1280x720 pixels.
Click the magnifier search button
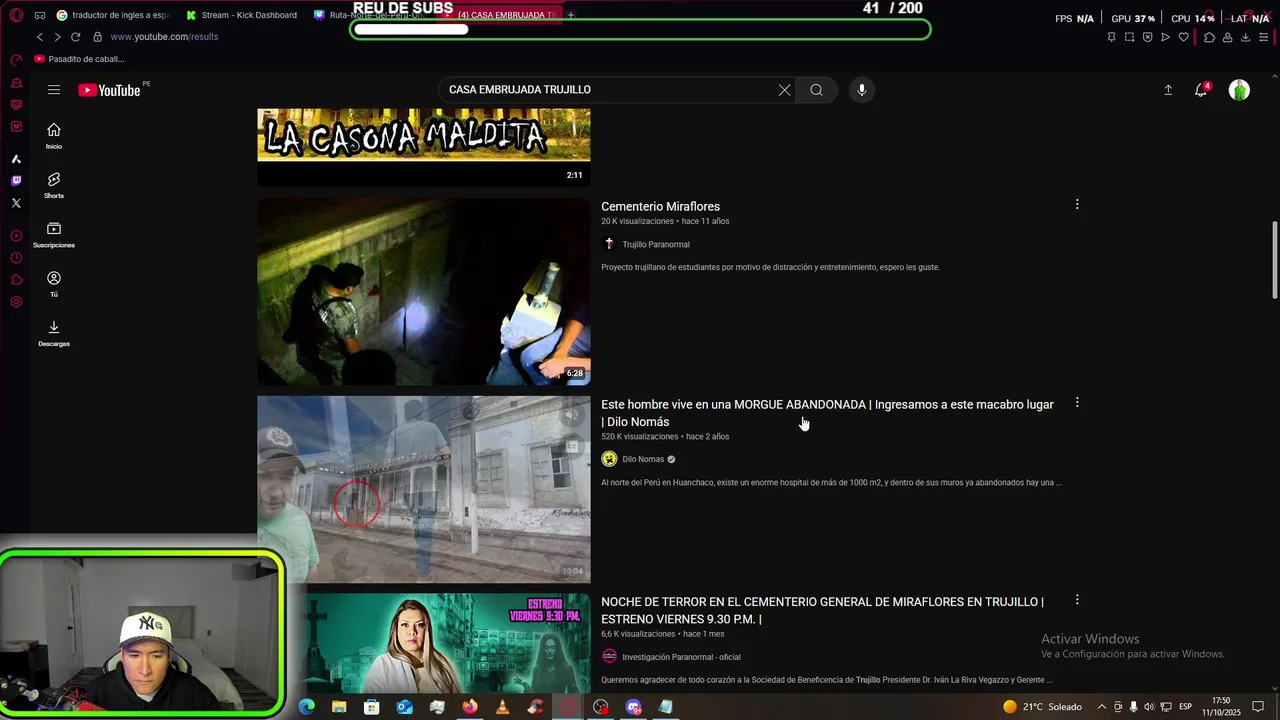(x=816, y=90)
